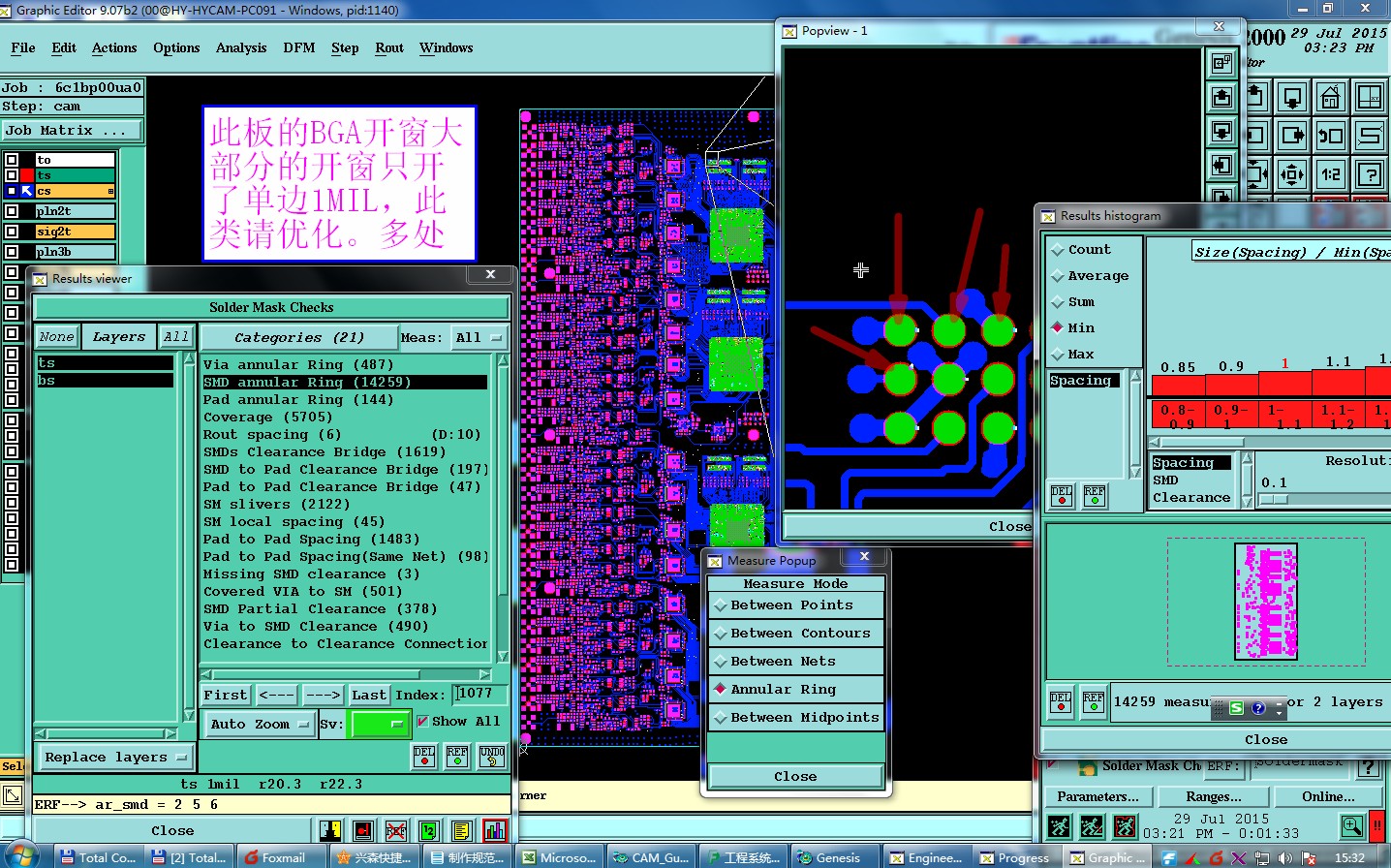Select Between Nets measure mode
1391x868 pixels.
click(x=795, y=662)
